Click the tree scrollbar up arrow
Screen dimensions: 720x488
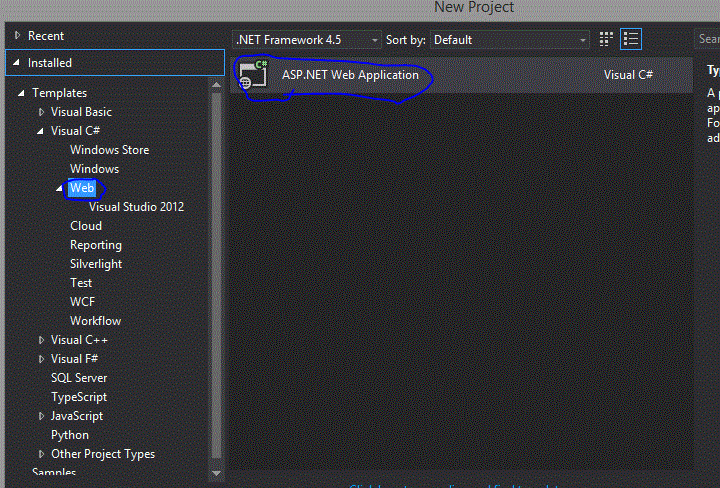pyautogui.click(x=217, y=84)
